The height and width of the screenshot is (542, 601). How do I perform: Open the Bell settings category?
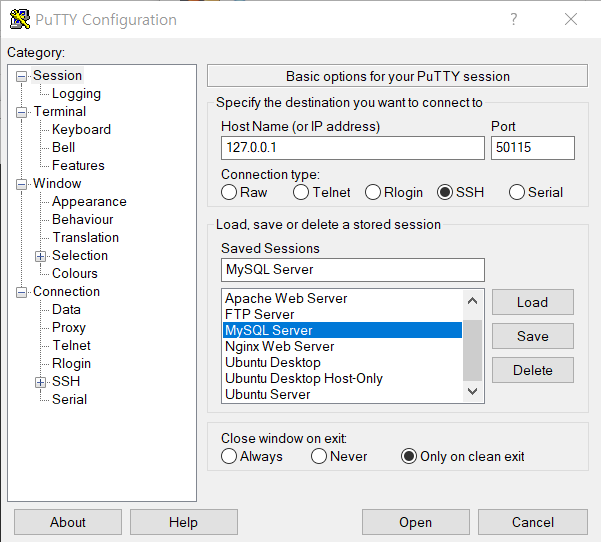[64, 148]
